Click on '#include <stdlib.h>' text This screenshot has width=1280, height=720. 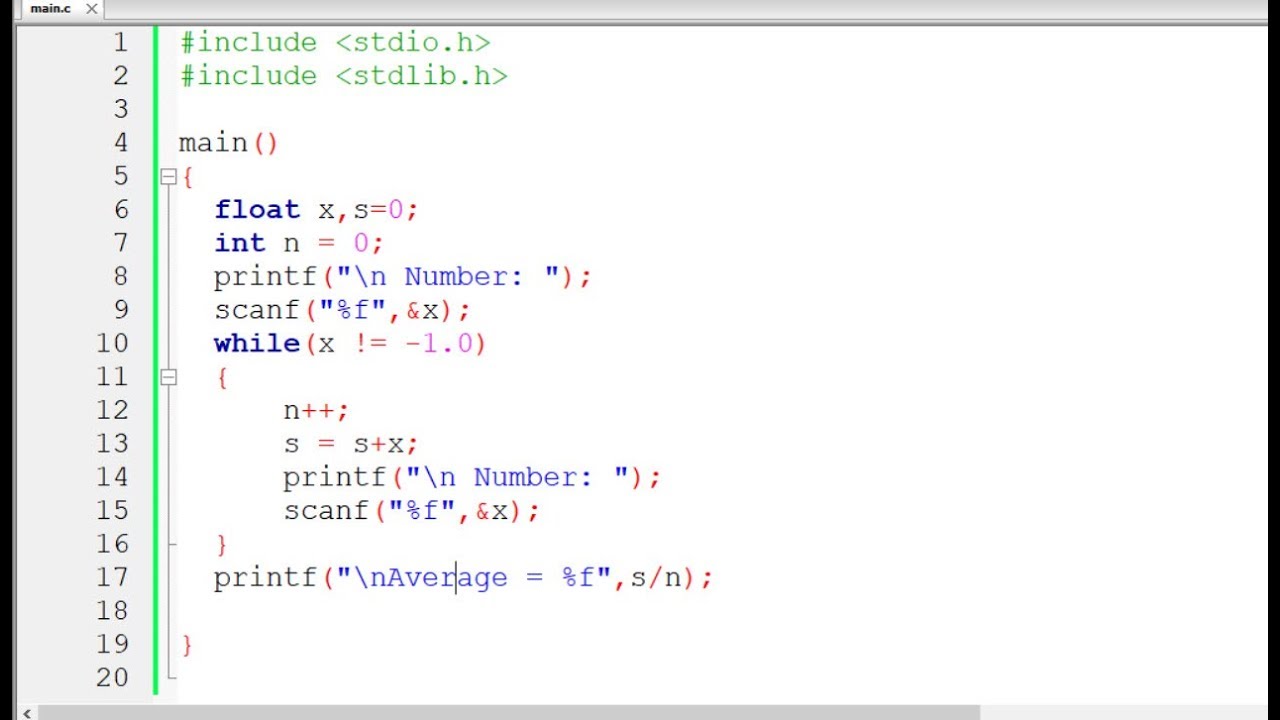[x=343, y=76]
